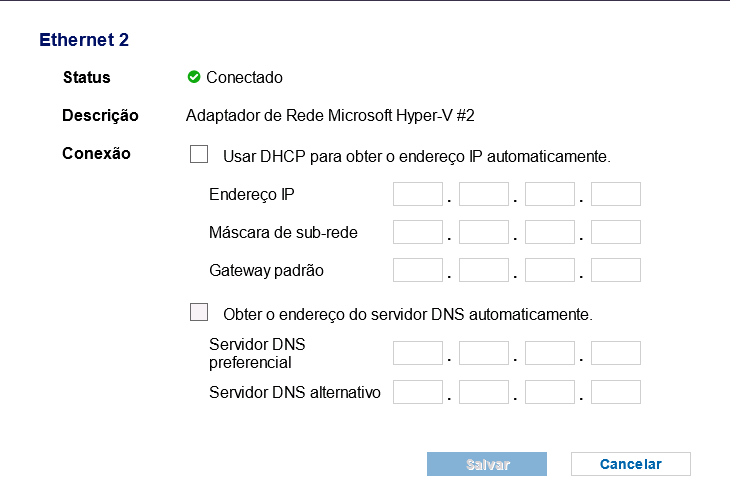
Task: Enable DHCP automatic IP address checkbox
Action: coord(199,154)
